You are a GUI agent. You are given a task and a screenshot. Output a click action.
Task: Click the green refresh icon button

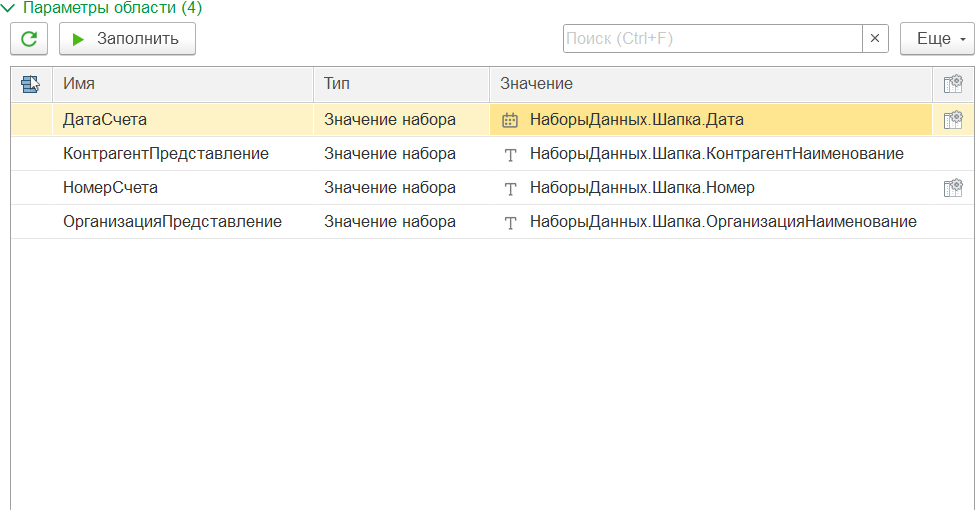pyautogui.click(x=29, y=39)
